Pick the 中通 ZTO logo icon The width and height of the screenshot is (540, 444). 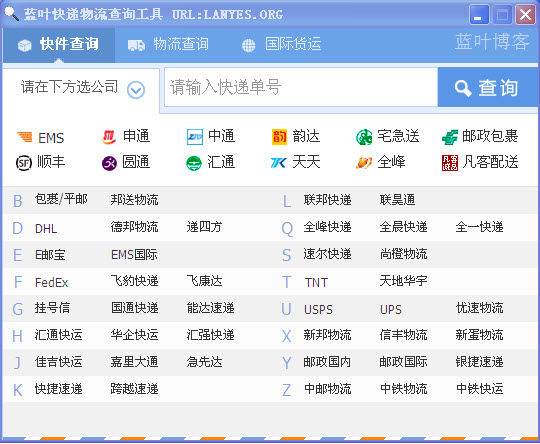coord(195,137)
